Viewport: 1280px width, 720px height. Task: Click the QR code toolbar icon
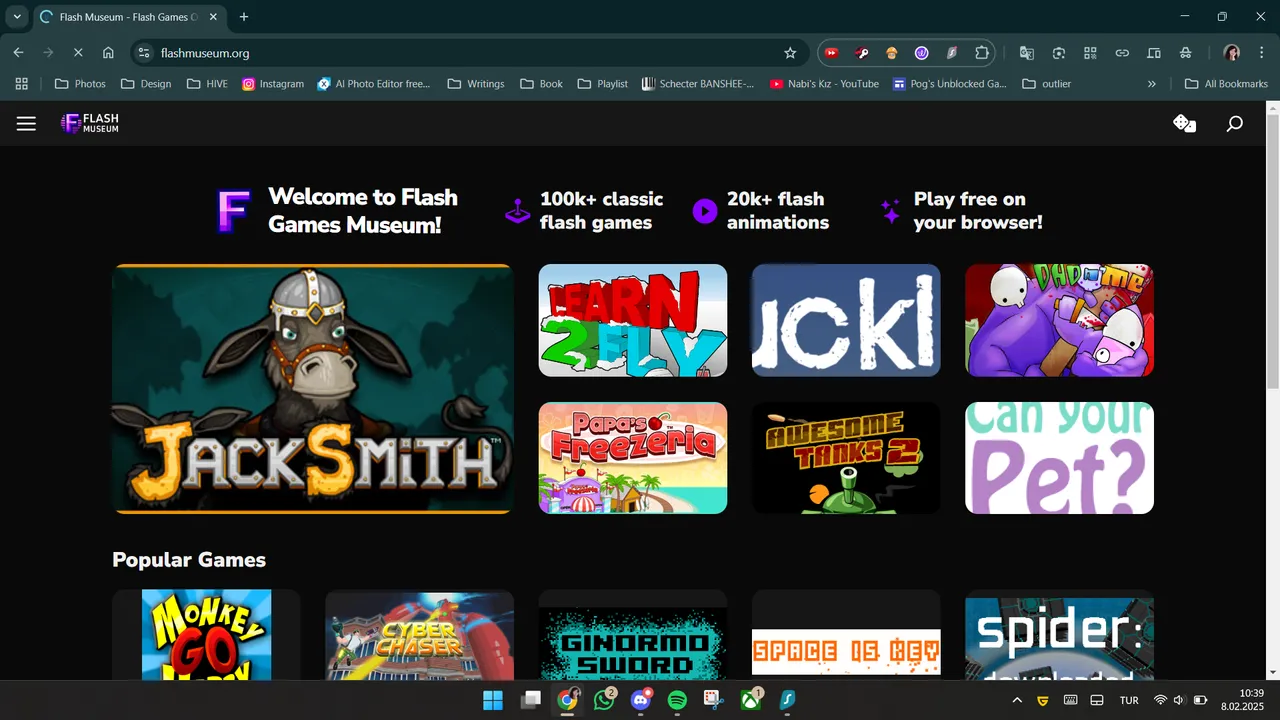[1091, 53]
